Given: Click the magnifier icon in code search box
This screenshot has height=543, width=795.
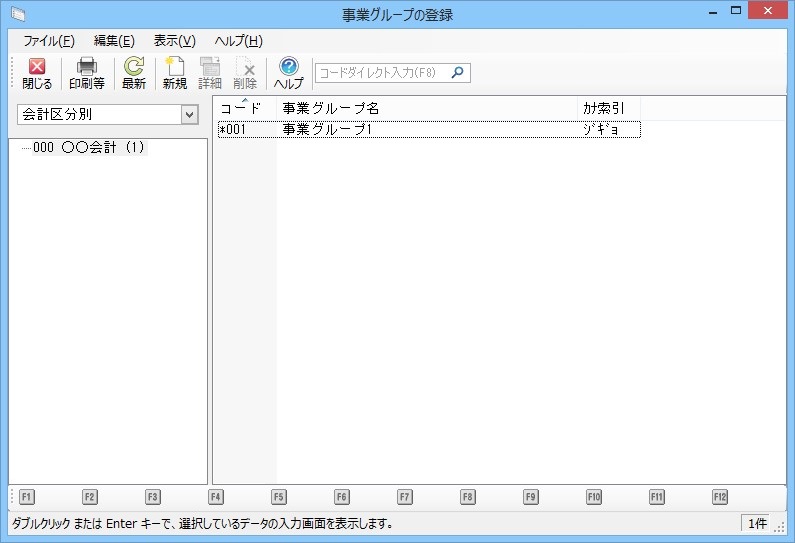Looking at the screenshot, I should (x=457, y=72).
